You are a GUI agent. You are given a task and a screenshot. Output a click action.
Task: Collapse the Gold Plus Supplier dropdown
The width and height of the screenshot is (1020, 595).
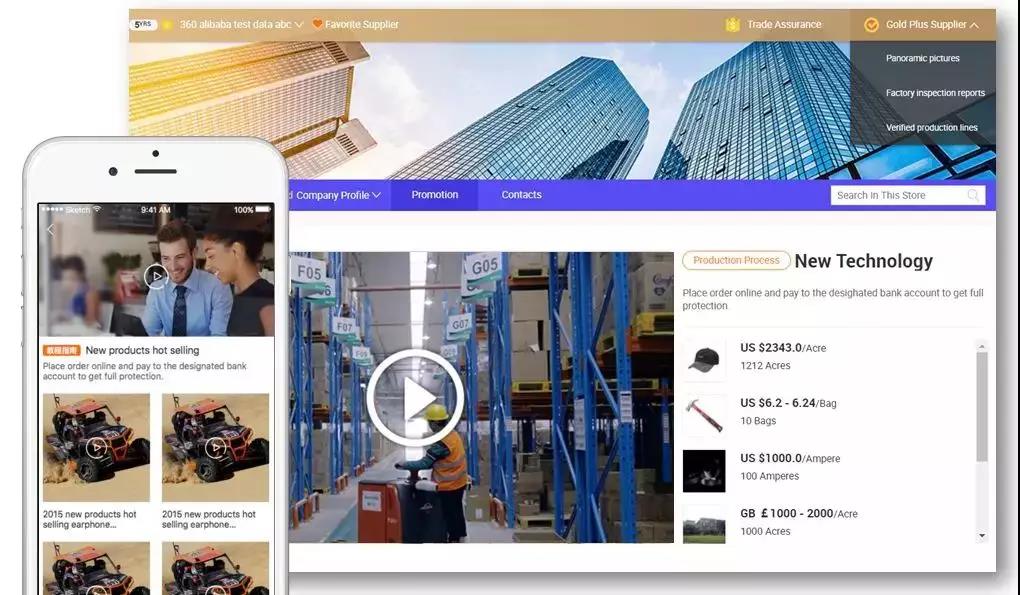975,25
